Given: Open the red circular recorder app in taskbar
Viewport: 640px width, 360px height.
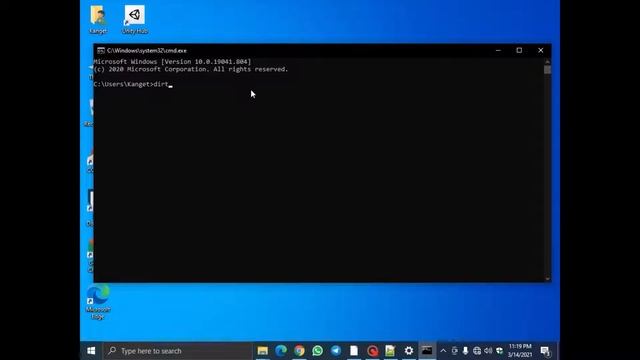Looking at the screenshot, I should (372, 351).
